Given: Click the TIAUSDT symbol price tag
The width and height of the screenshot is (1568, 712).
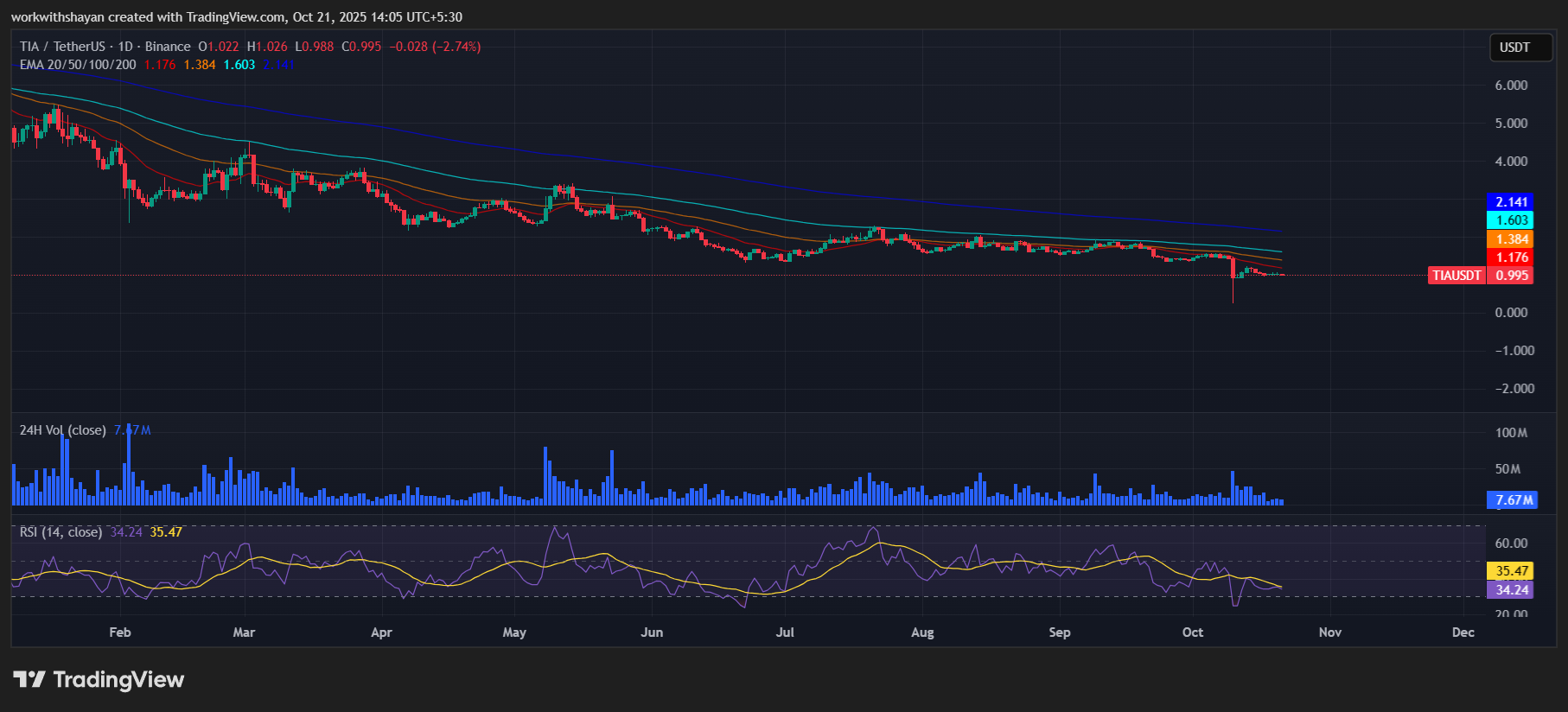Looking at the screenshot, I should pos(1456,276).
